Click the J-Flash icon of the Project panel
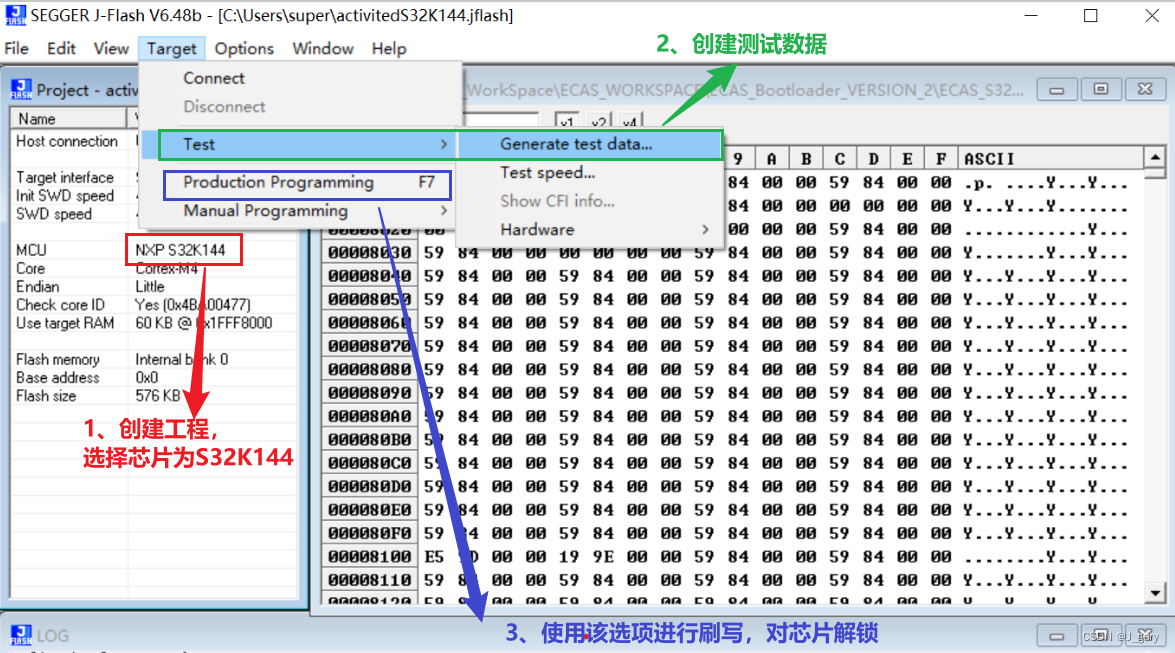Viewport: 1175px width, 653px height. pos(21,90)
